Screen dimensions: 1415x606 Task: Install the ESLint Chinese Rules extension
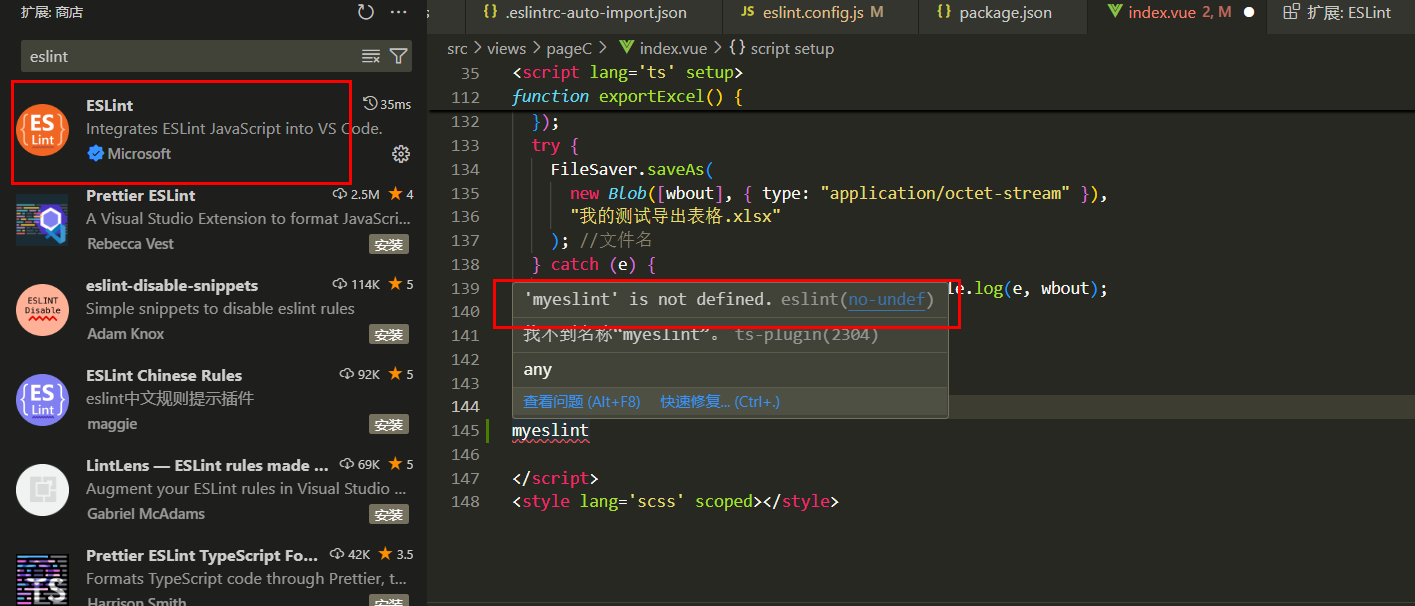[x=388, y=423]
